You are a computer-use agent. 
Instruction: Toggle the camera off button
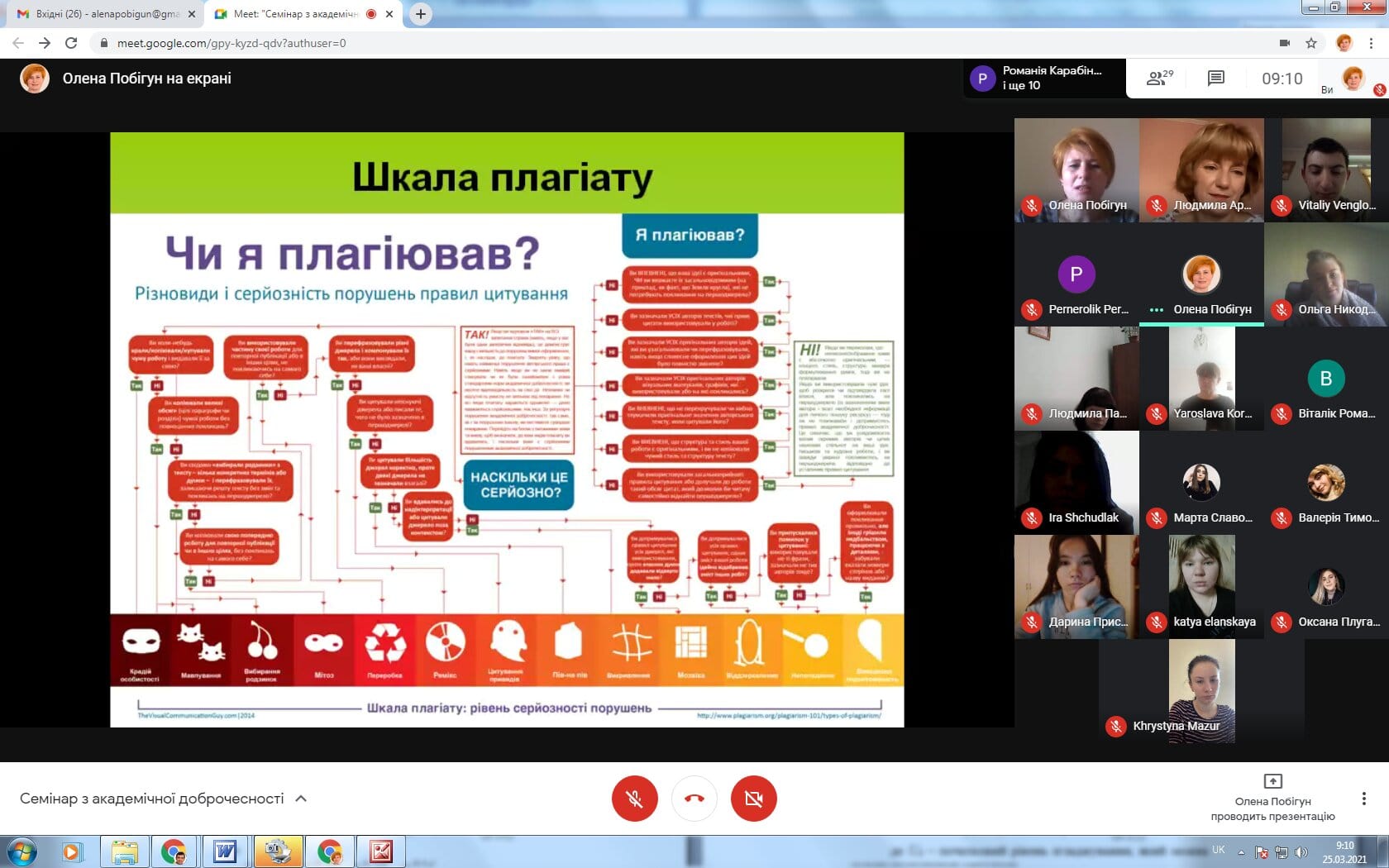point(753,799)
